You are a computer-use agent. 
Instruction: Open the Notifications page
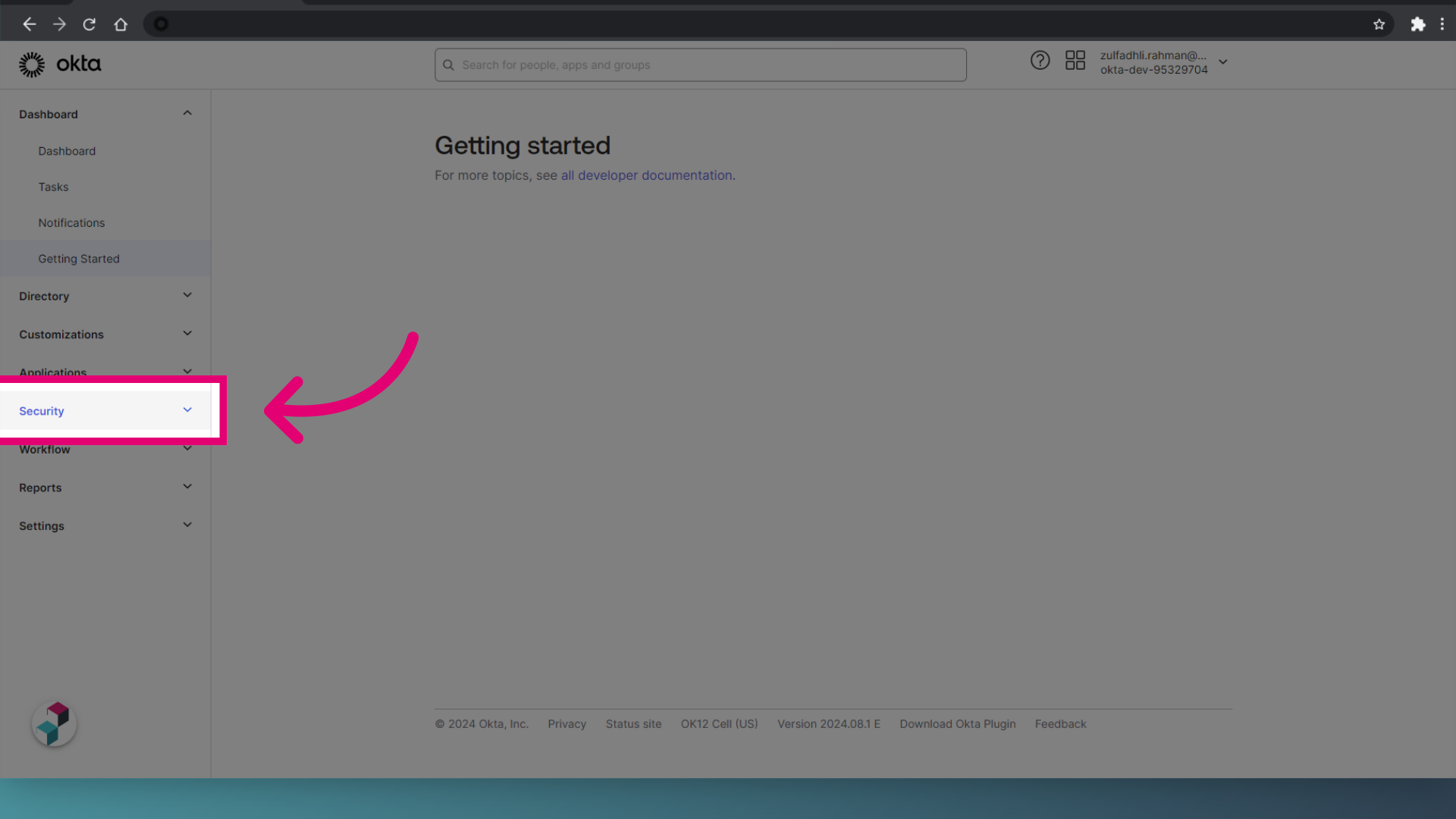(71, 223)
